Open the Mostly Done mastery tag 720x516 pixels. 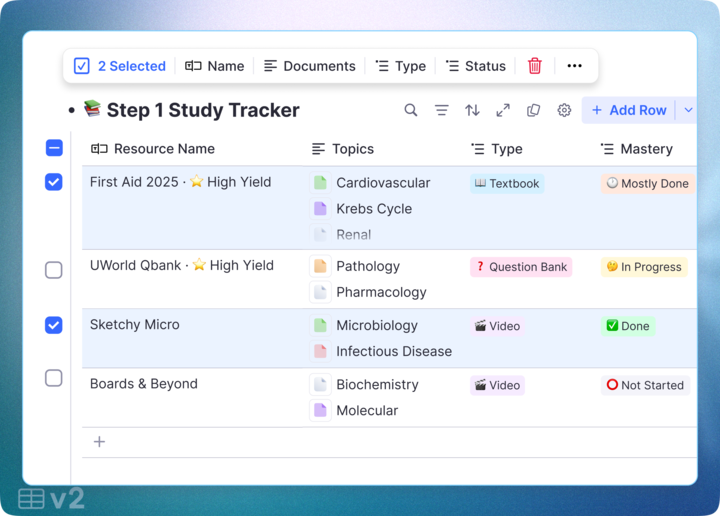(648, 184)
